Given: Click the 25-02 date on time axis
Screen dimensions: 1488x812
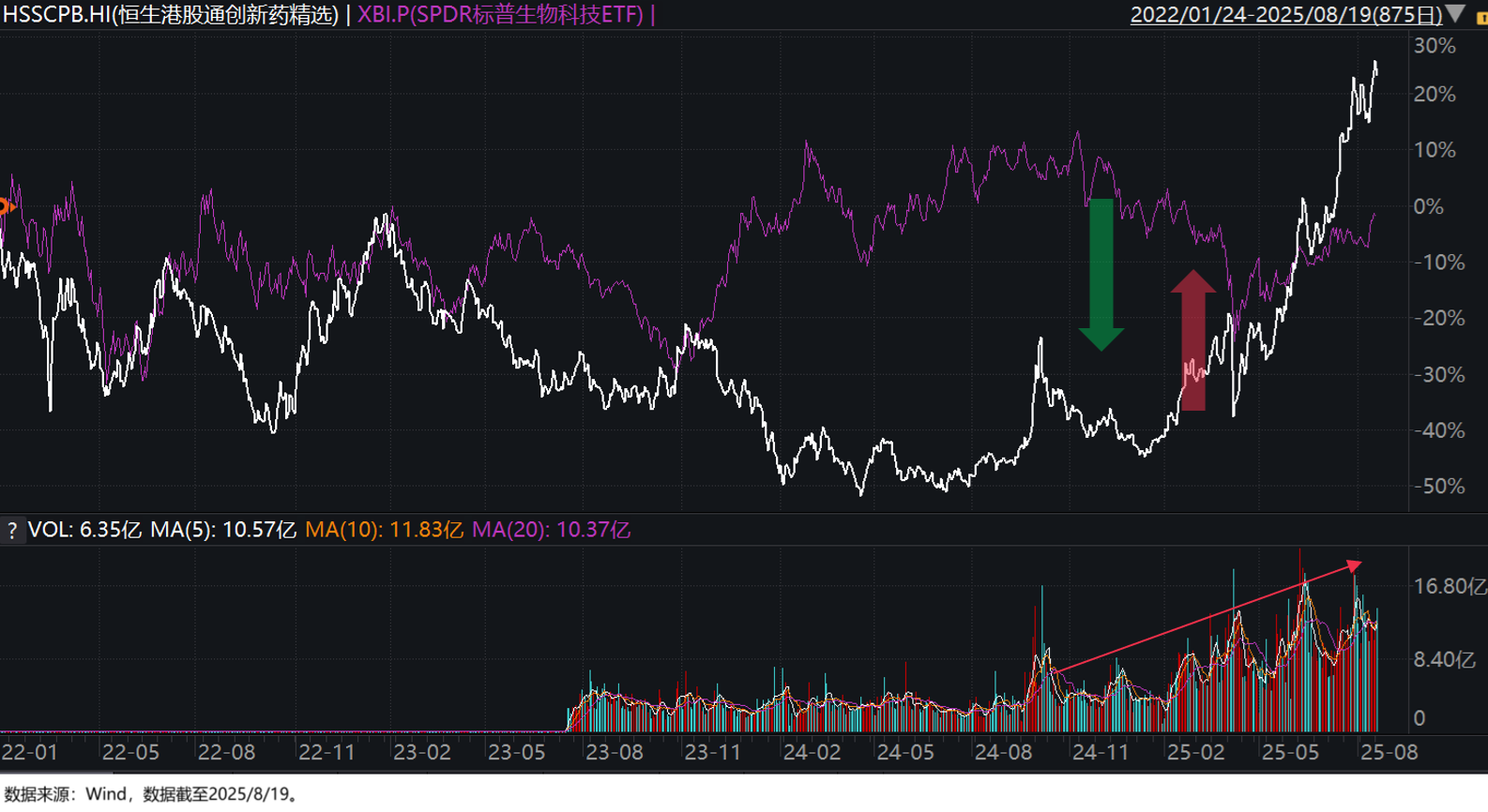Looking at the screenshot, I should click(x=1196, y=753).
